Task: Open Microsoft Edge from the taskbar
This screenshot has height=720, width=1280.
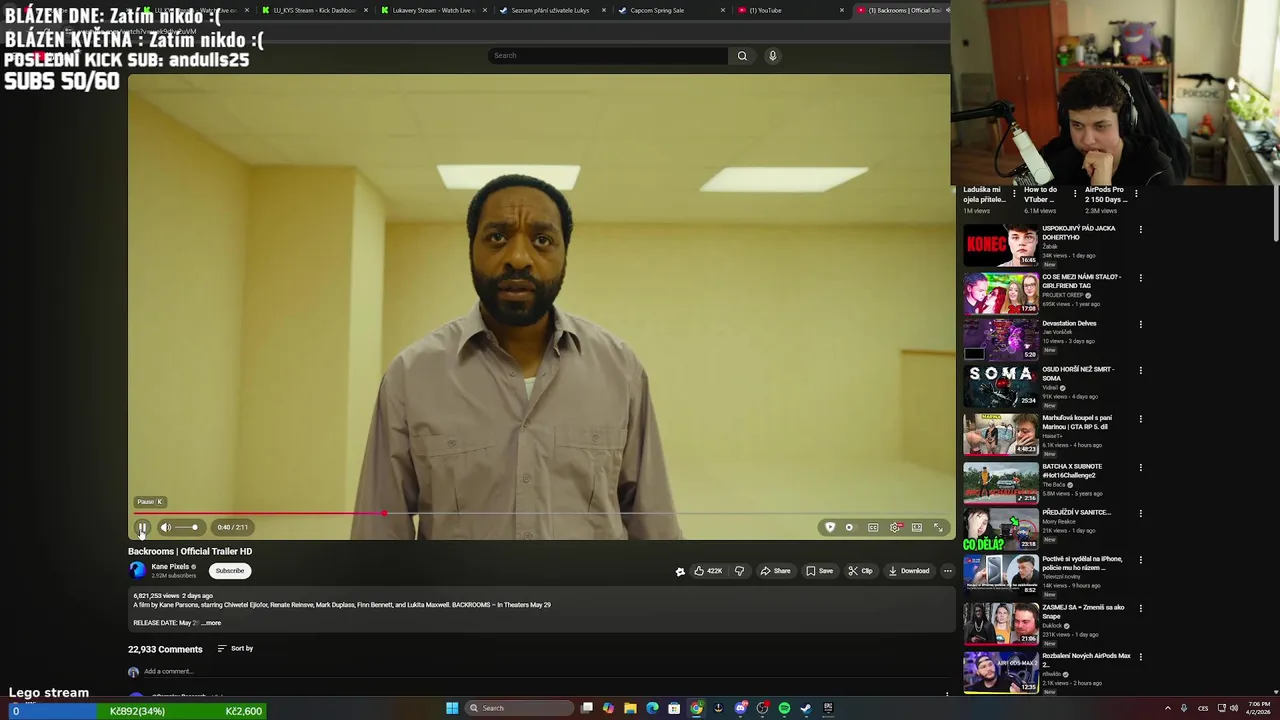Action: (652, 708)
